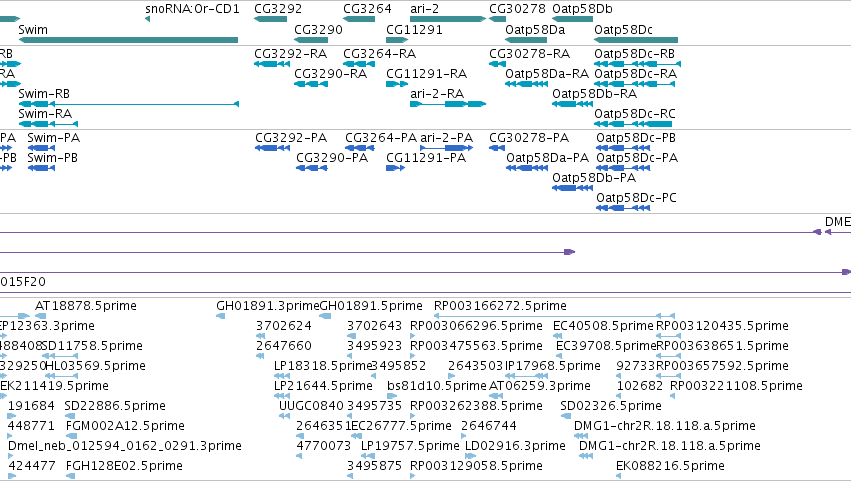The width and height of the screenshot is (851, 481).
Task: Select the GH01891.5prime feature
Action: pos(325,316)
